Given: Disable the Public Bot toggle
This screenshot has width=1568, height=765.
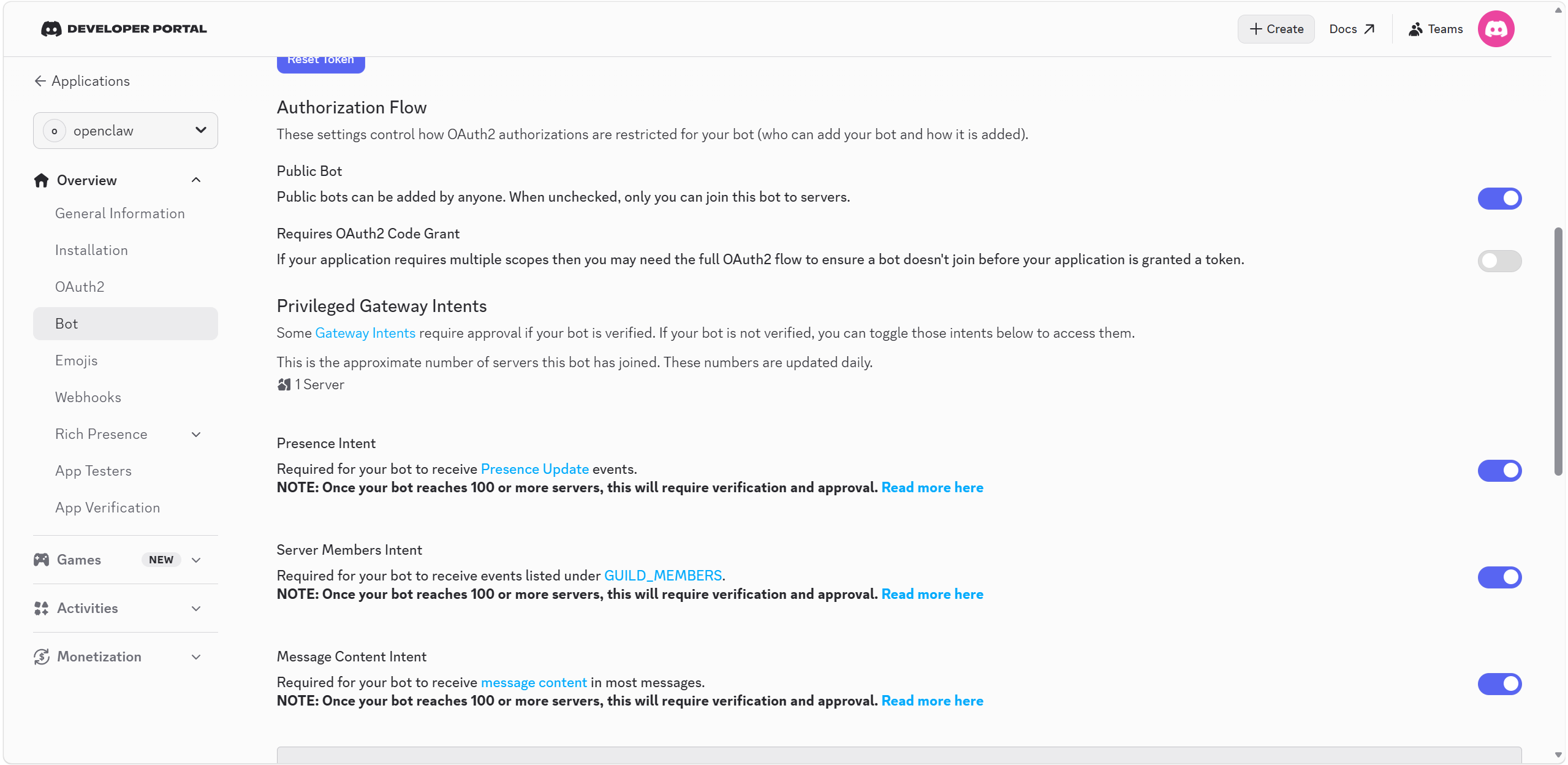Looking at the screenshot, I should [x=1499, y=199].
